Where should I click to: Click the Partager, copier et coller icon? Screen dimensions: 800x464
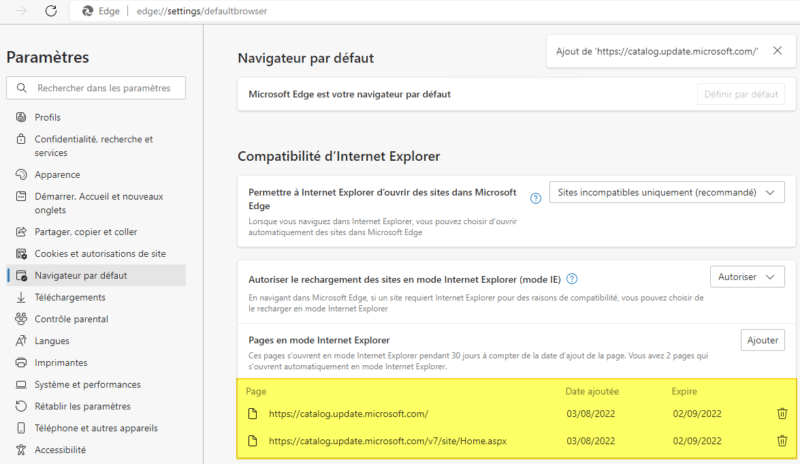click(x=21, y=232)
